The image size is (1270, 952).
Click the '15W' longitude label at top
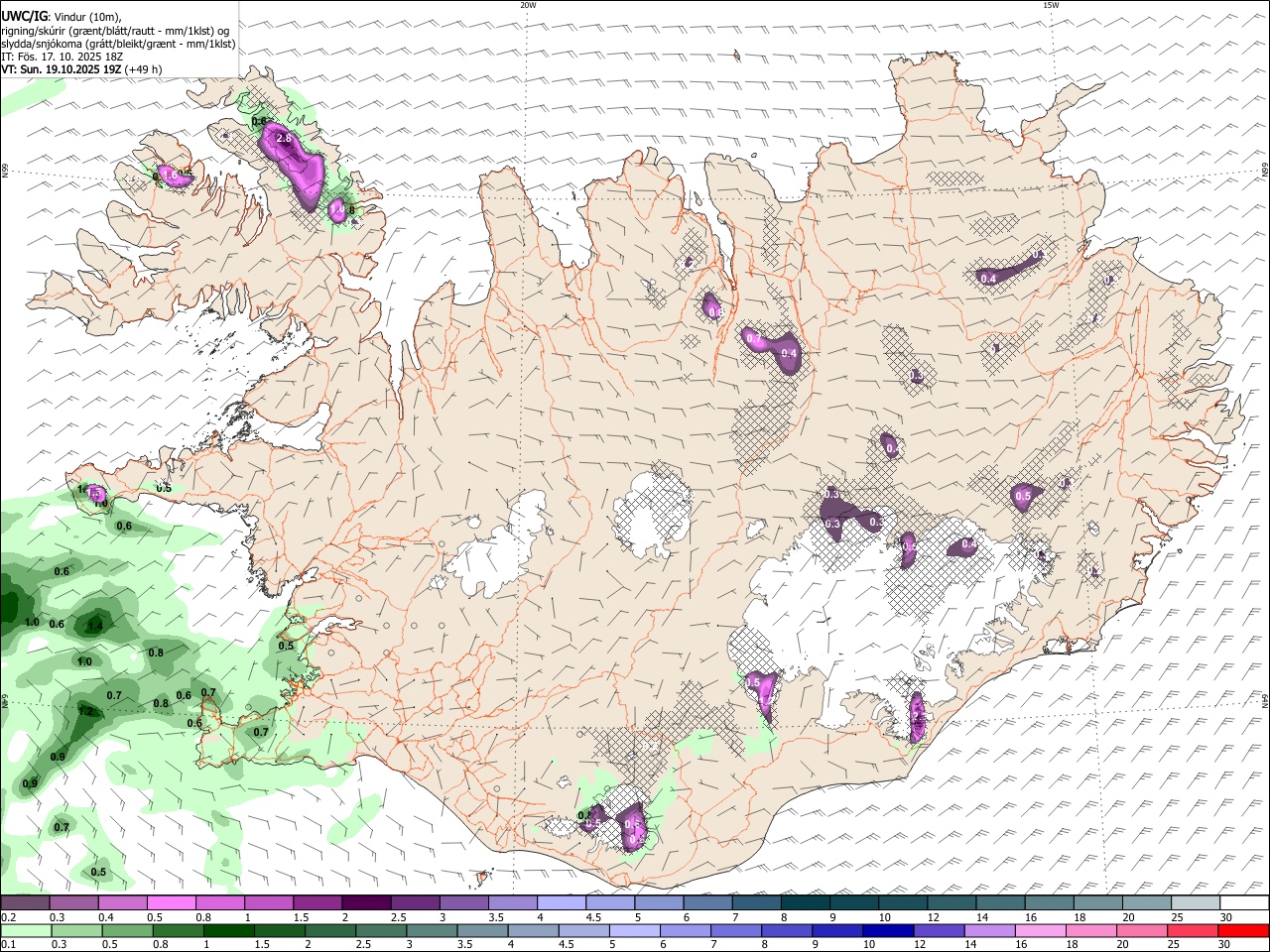click(1051, 5)
